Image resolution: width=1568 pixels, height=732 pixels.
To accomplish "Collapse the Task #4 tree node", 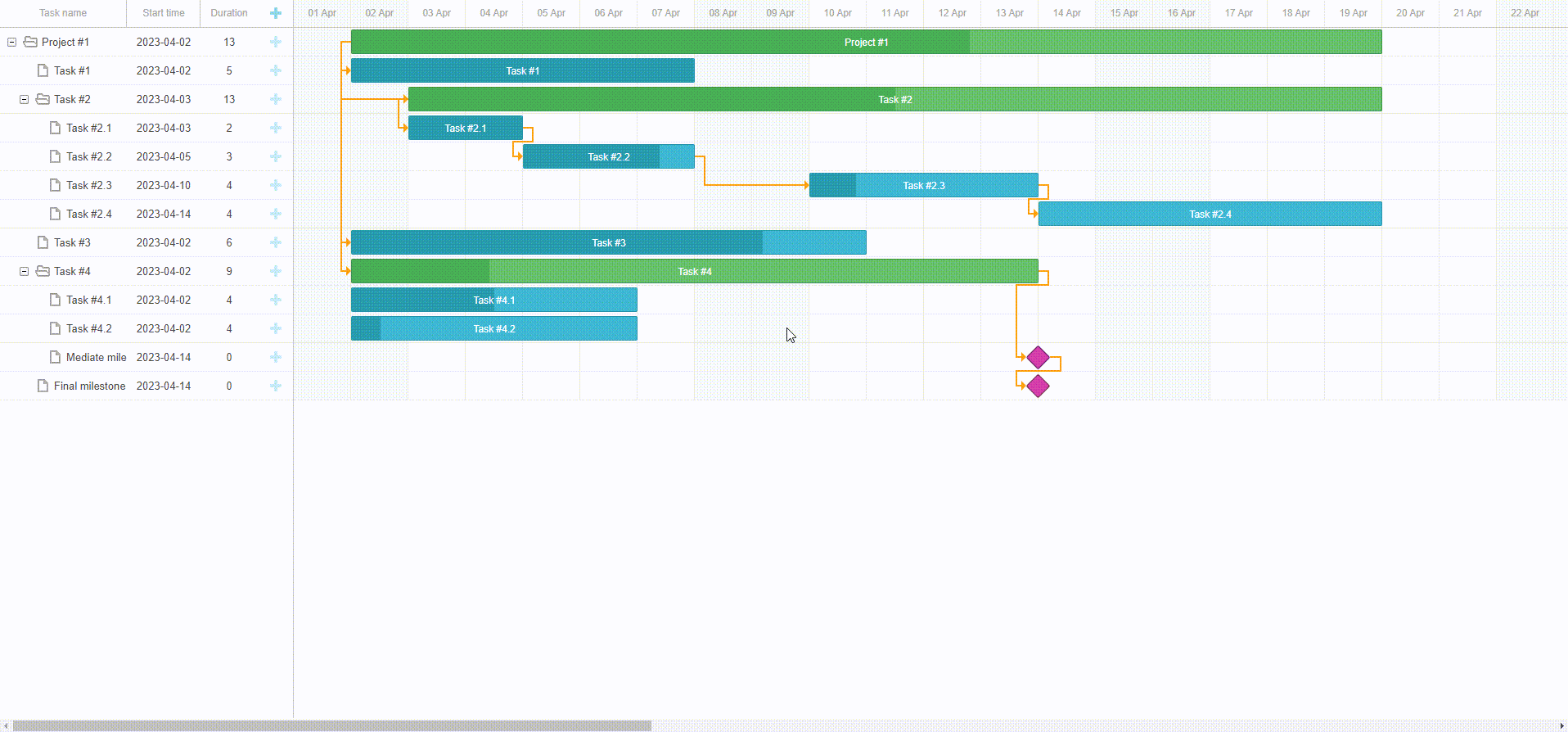I will pyautogui.click(x=25, y=271).
